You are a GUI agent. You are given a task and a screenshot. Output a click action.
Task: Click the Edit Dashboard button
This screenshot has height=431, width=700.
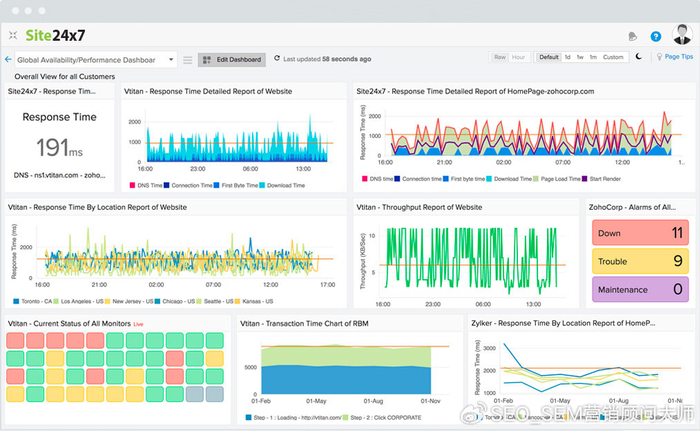point(232,59)
